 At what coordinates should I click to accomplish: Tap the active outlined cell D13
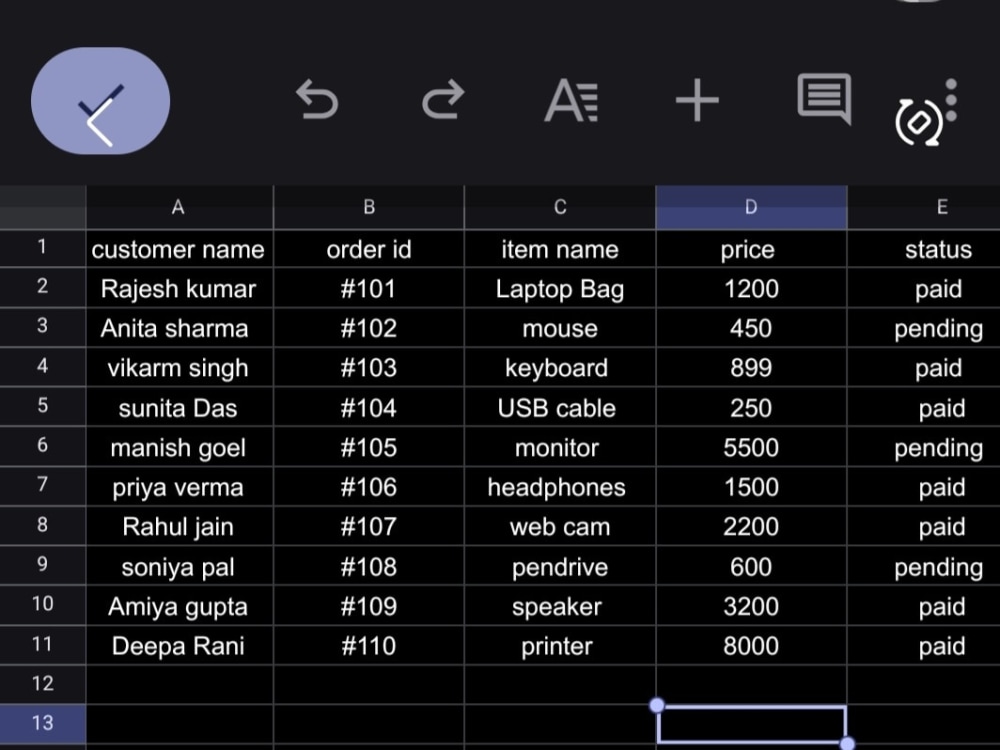pyautogui.click(x=751, y=724)
